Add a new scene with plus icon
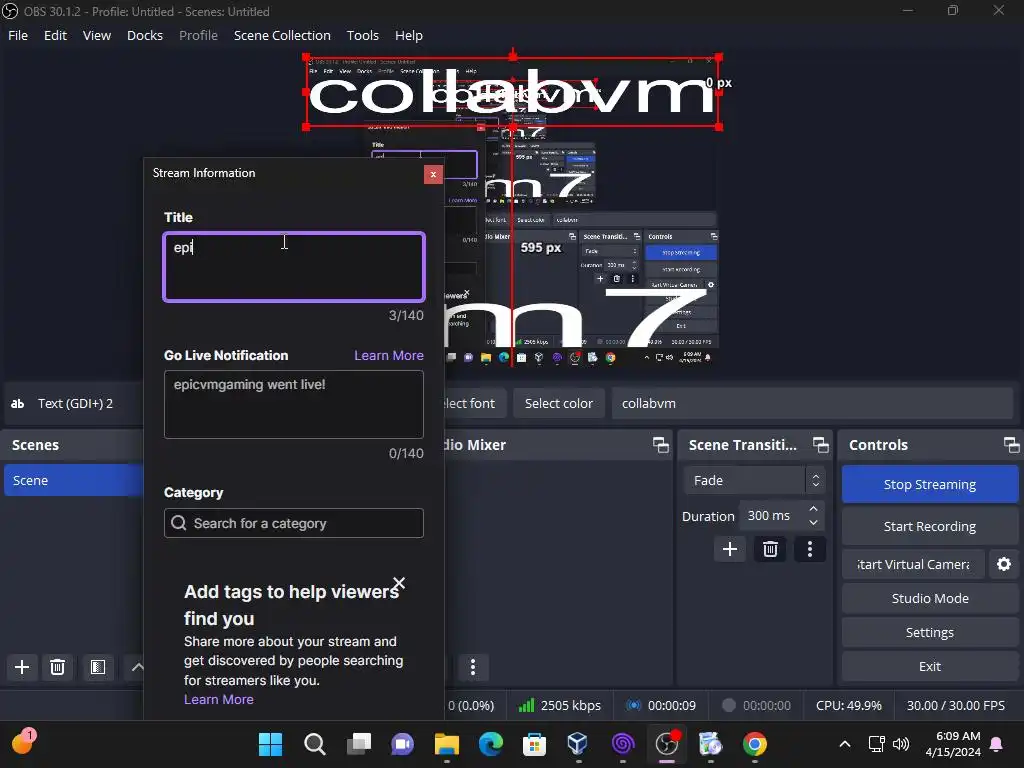Image resolution: width=1024 pixels, height=768 pixels. [22, 667]
